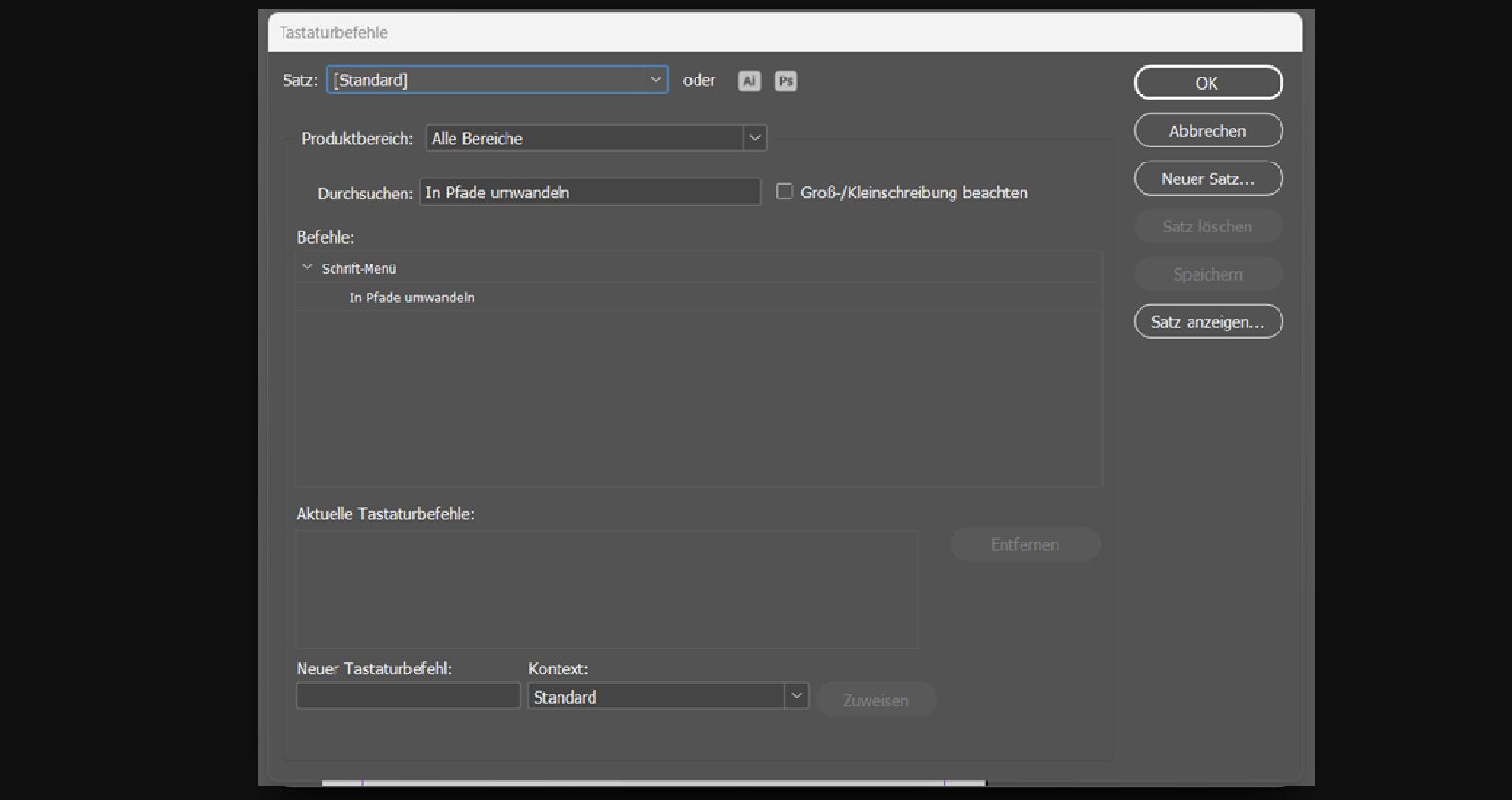Click the Satz anzeigen... button
This screenshot has width=1512, height=800.
tap(1208, 322)
